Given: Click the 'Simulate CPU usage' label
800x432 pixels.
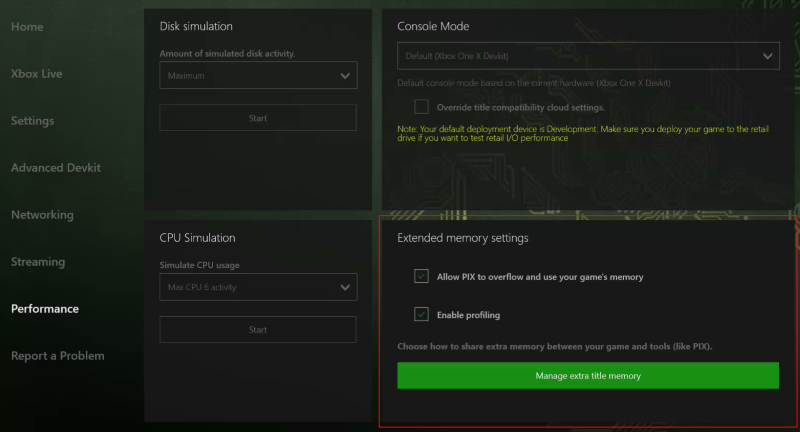Looking at the screenshot, I should (199, 265).
